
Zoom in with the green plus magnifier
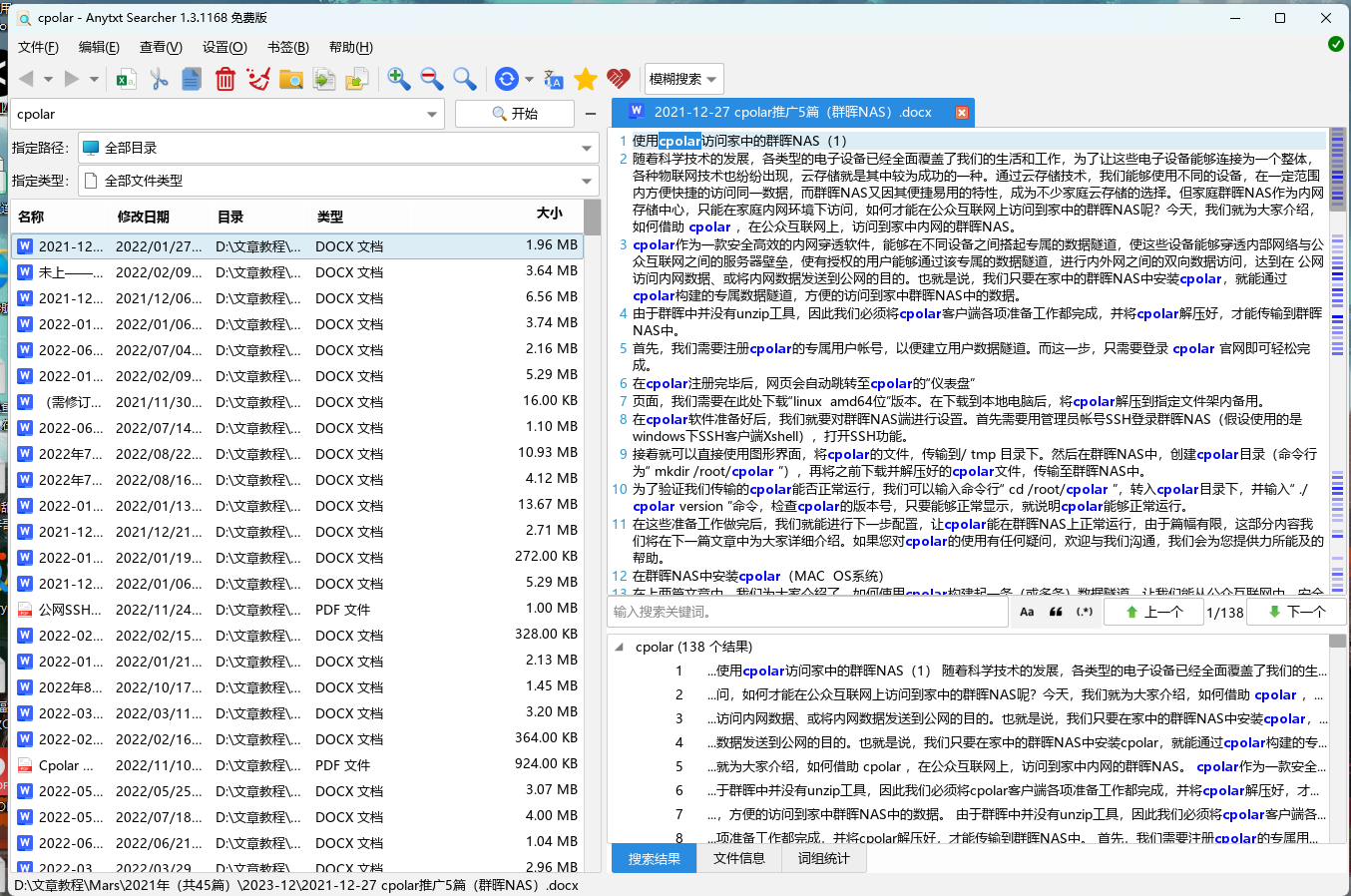(x=399, y=79)
